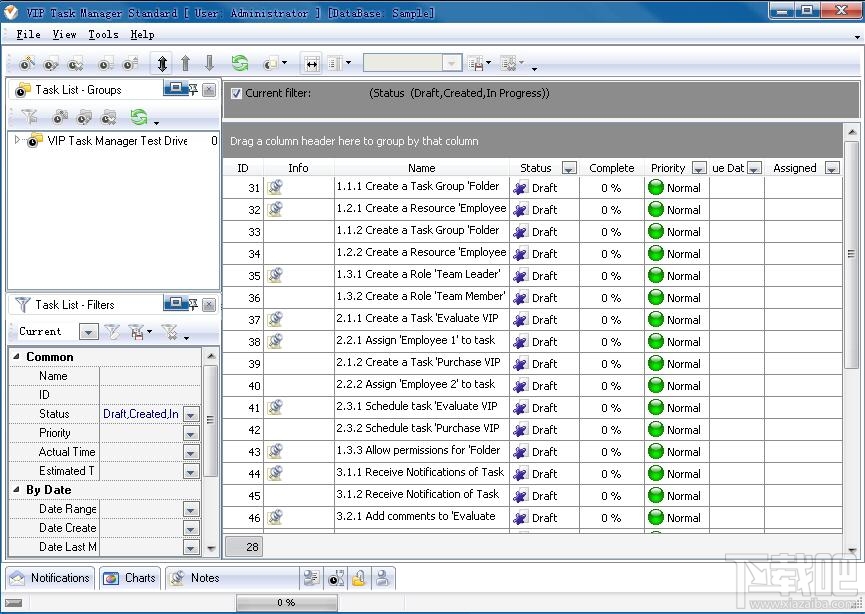Viewport: 865px width, 614px height.
Task: Open the Tools menu
Action: point(103,34)
